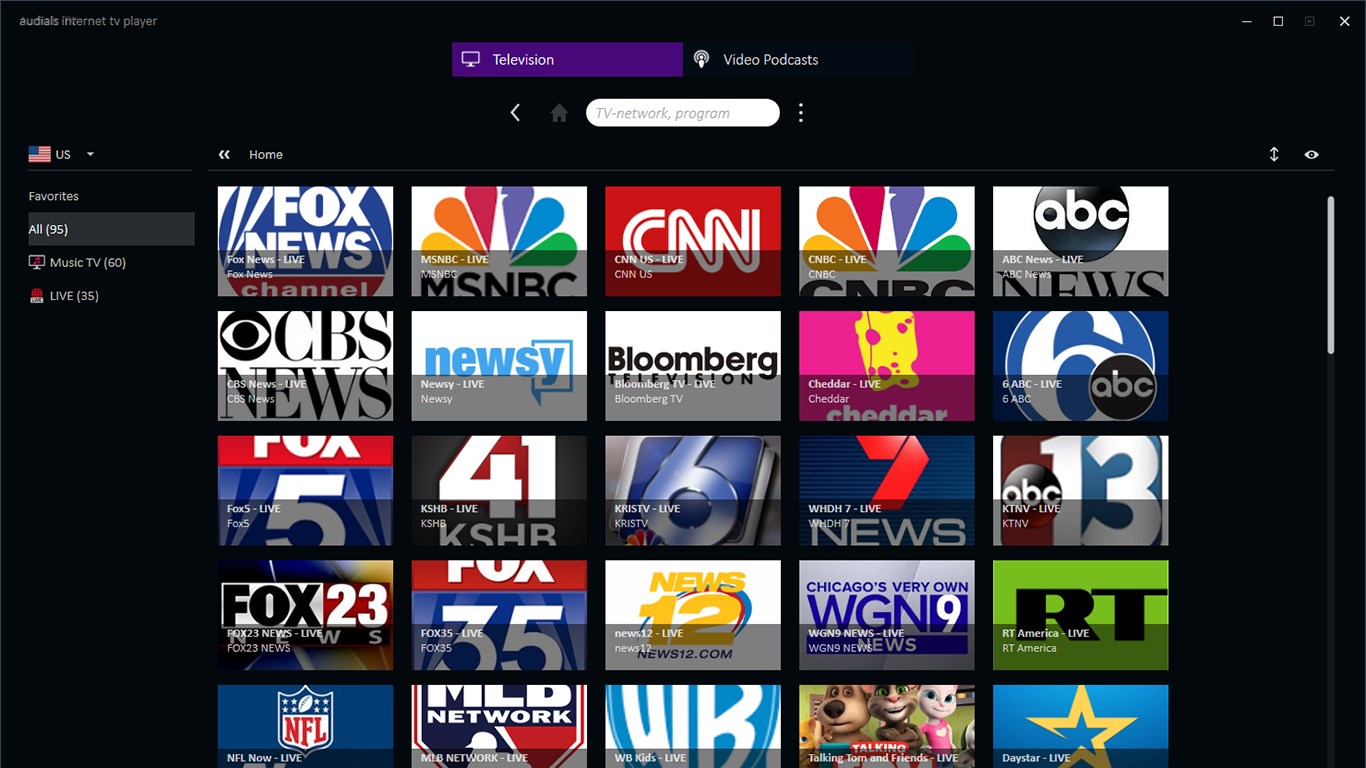Open WHDH 7 channel tile

[887, 490]
